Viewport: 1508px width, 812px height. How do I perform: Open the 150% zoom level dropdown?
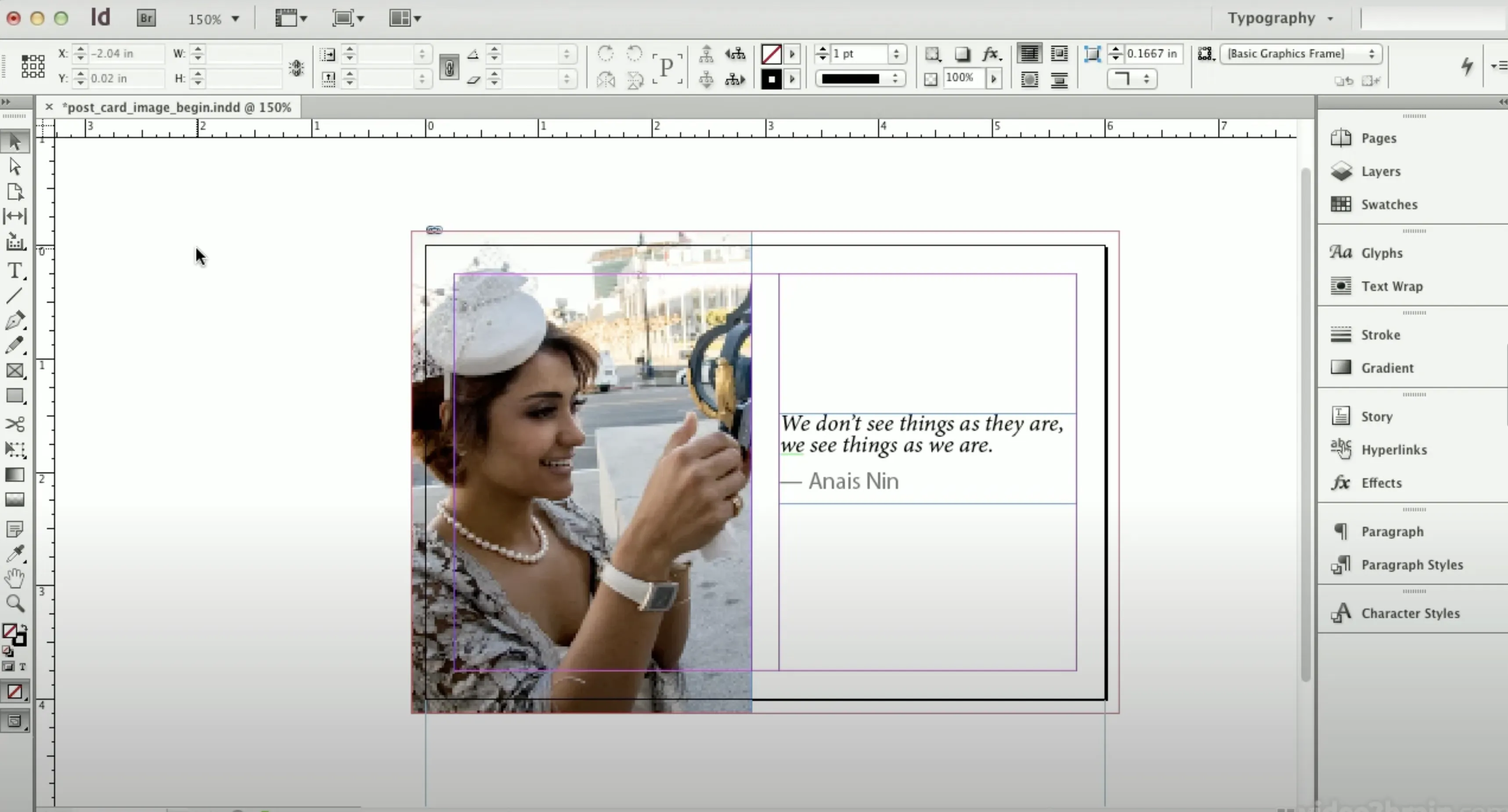[214, 19]
